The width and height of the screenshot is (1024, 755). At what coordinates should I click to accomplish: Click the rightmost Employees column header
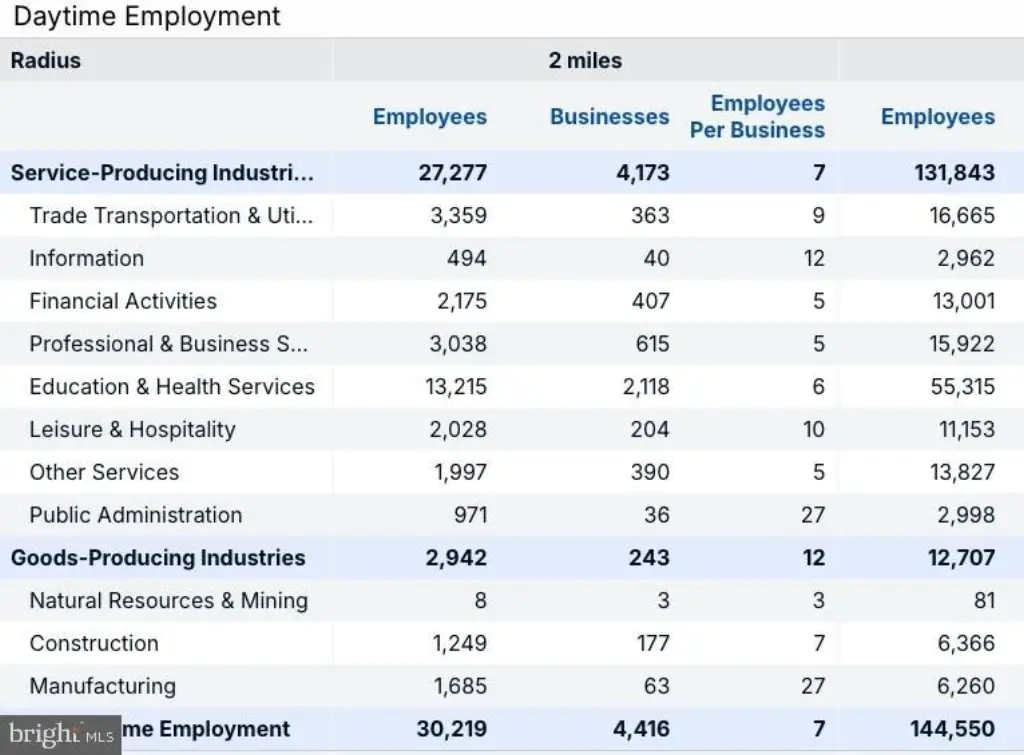coord(938,117)
